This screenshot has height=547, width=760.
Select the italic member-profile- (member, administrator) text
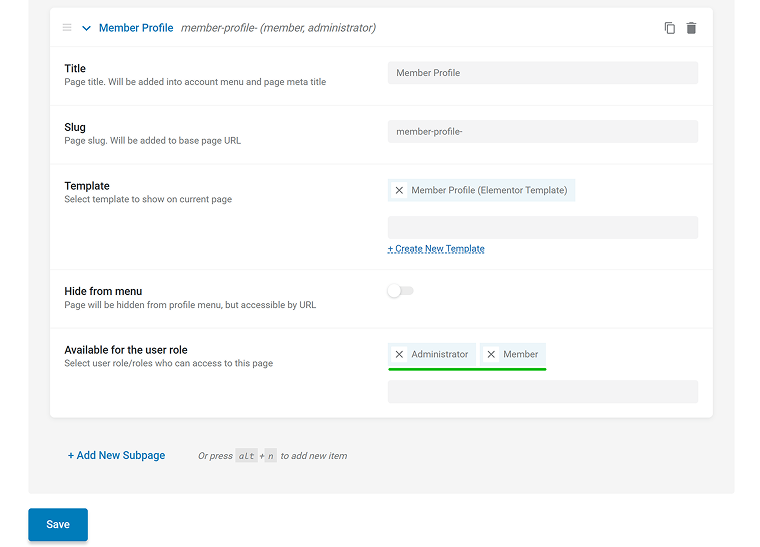(x=278, y=28)
